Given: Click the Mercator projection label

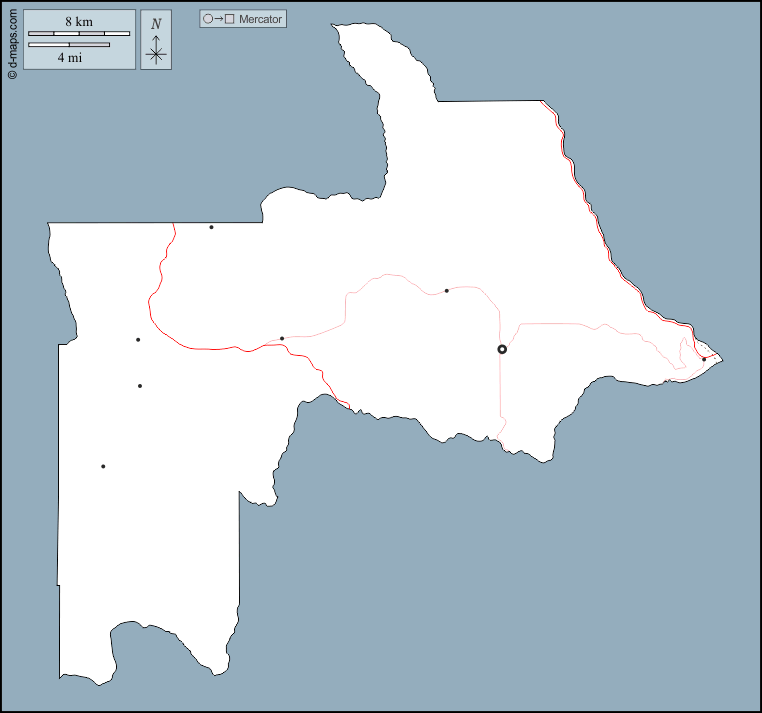Looking at the screenshot, I should point(260,19).
